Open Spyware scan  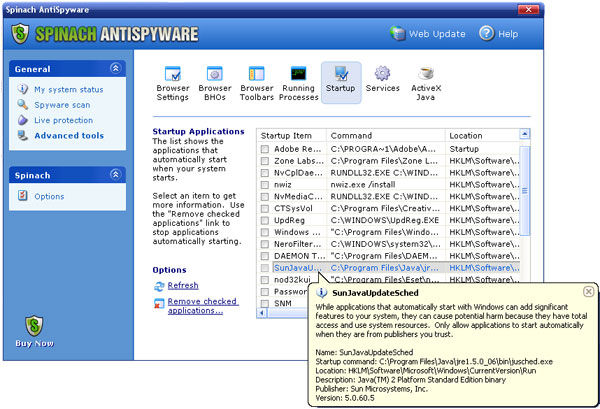(x=62, y=105)
